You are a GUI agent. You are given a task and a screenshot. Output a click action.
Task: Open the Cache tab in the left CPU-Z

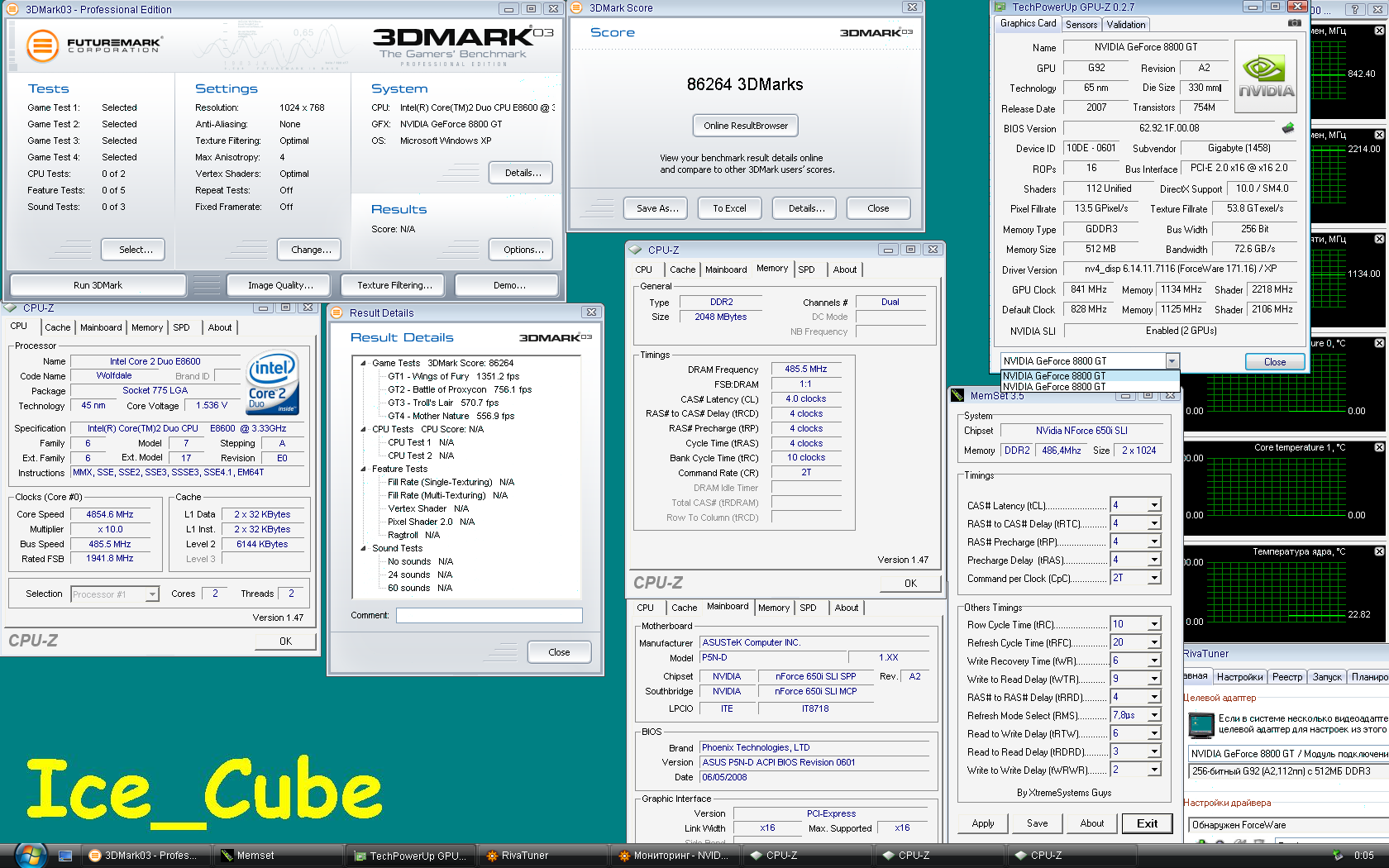pyautogui.click(x=58, y=327)
